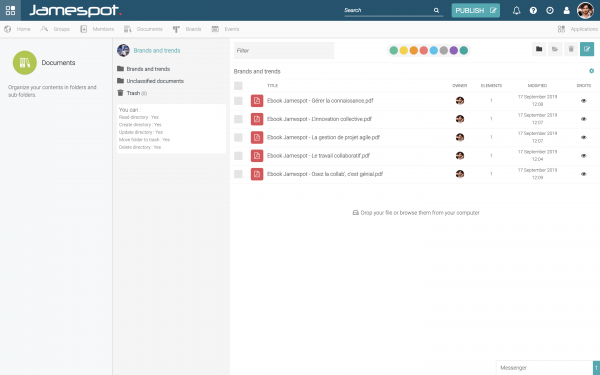
Task: Click the open folder move icon
Action: (555, 49)
